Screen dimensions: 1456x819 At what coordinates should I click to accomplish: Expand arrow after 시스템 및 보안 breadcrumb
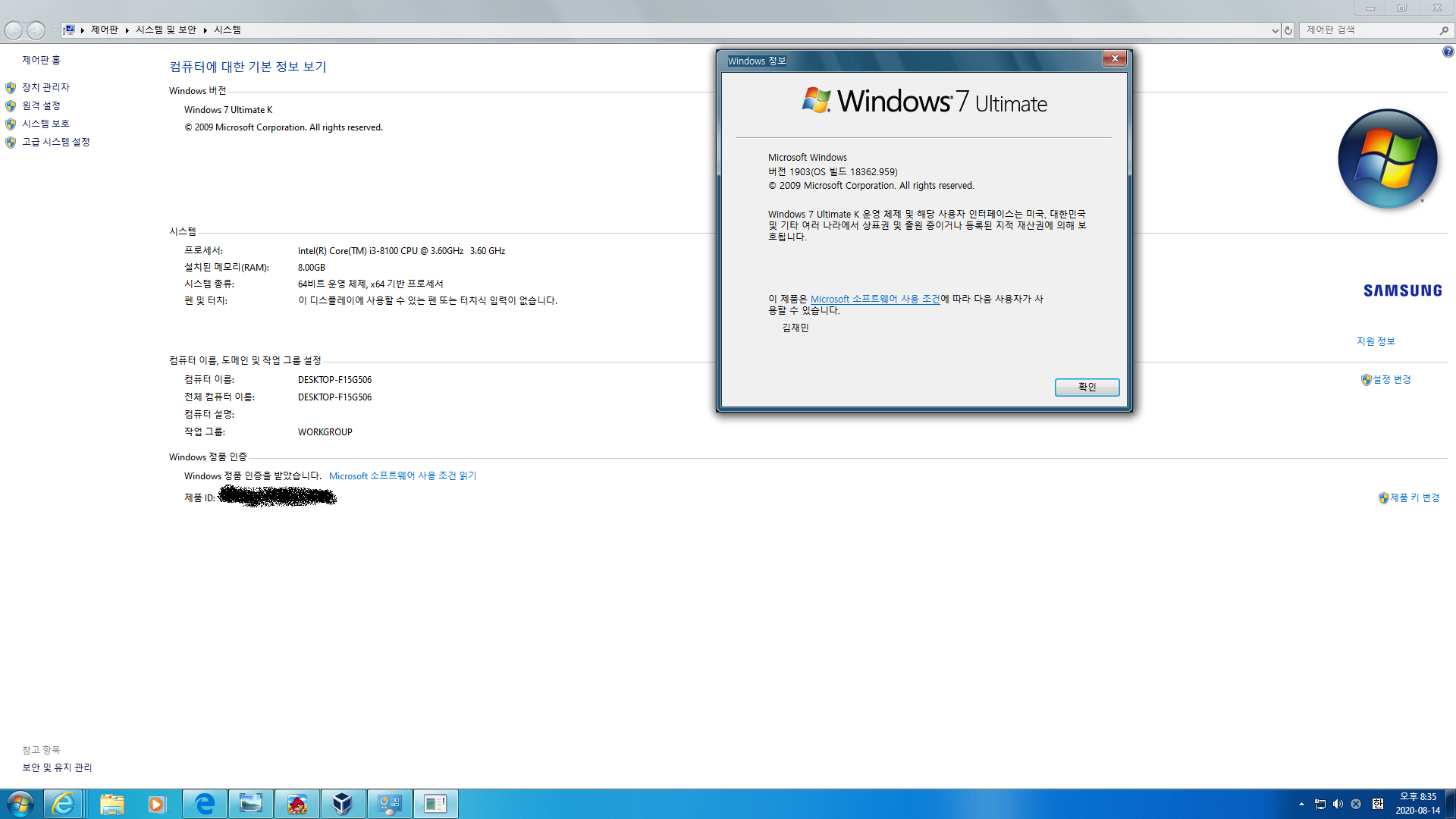tap(206, 30)
